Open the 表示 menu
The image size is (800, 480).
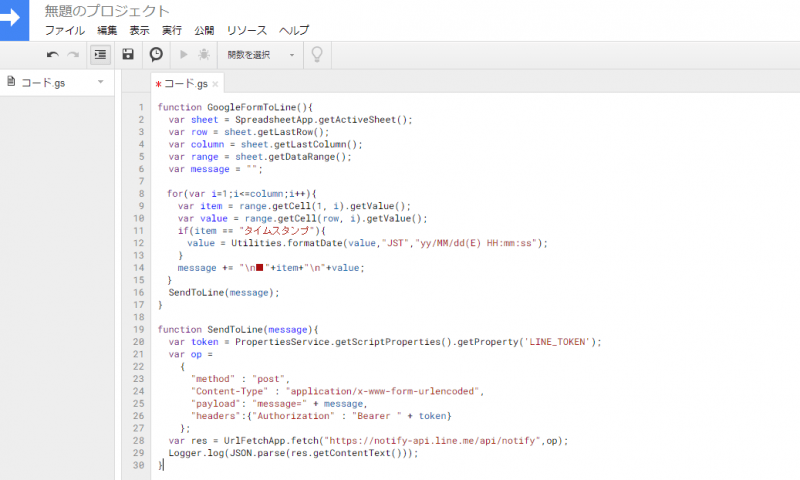click(139, 31)
